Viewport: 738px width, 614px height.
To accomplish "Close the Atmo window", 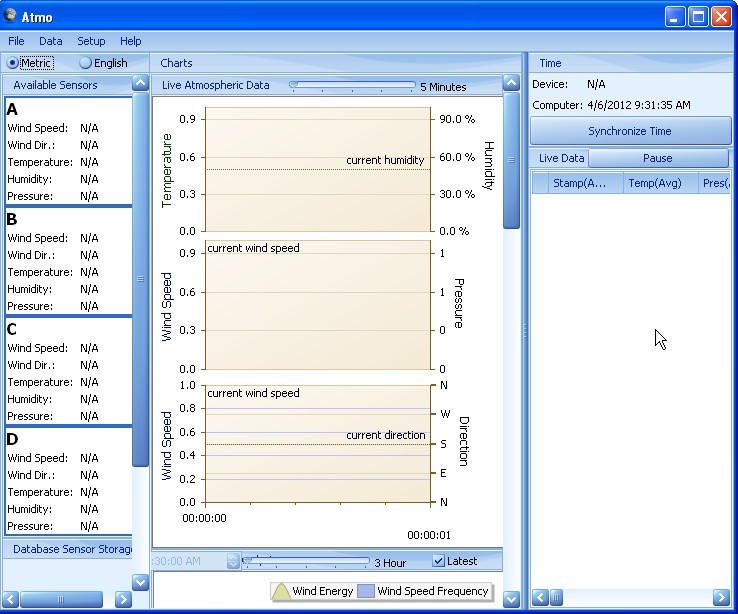I will coord(721,17).
